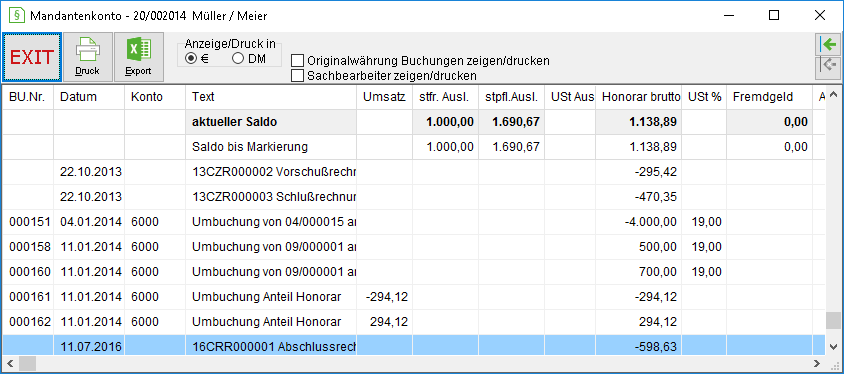
Task: Click the horizontal scrollbar thumb
Action: [x=27, y=363]
